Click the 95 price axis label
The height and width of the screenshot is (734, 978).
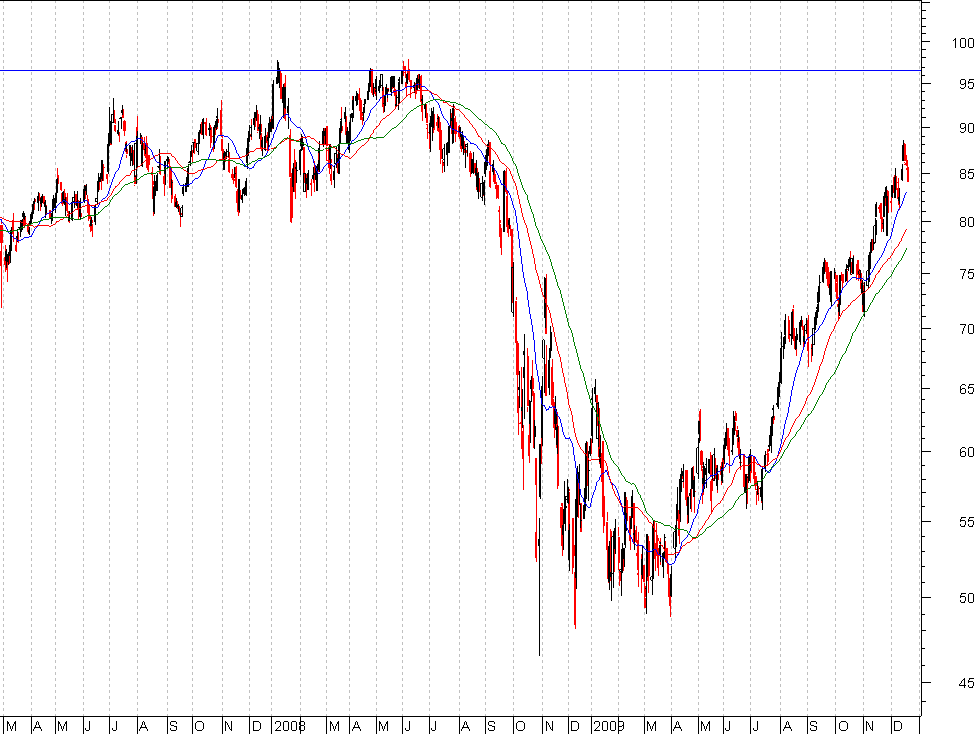pos(966,84)
